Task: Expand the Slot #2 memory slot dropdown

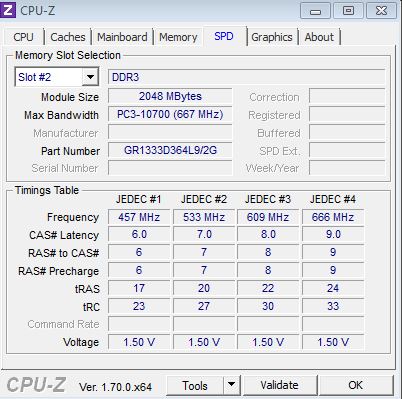Action: pos(90,77)
